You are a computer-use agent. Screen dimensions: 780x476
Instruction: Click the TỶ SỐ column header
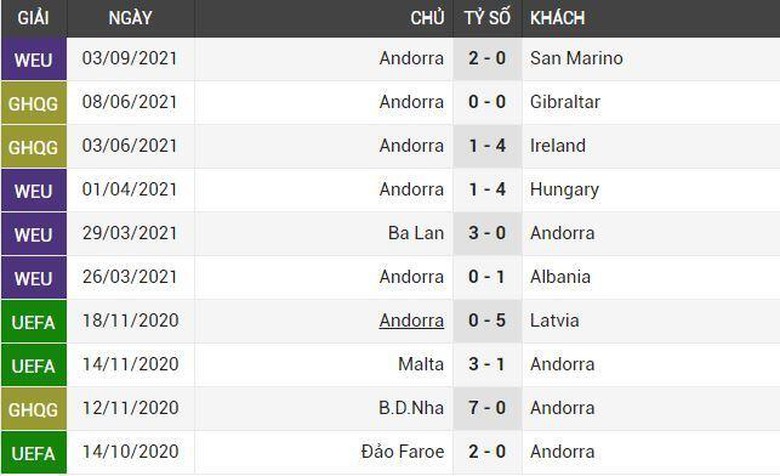(x=487, y=18)
